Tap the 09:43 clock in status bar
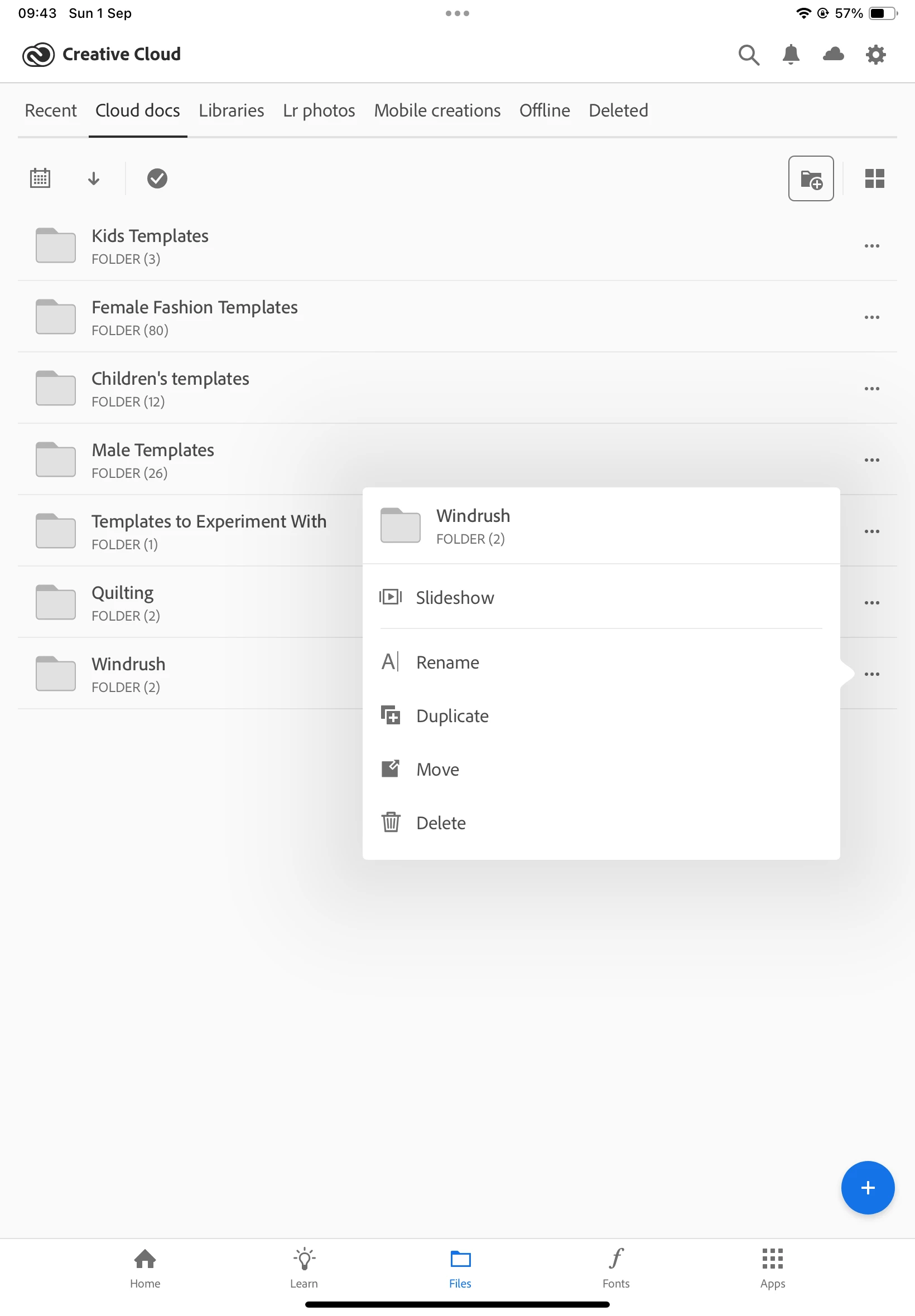The width and height of the screenshot is (915, 1316). pos(37,13)
